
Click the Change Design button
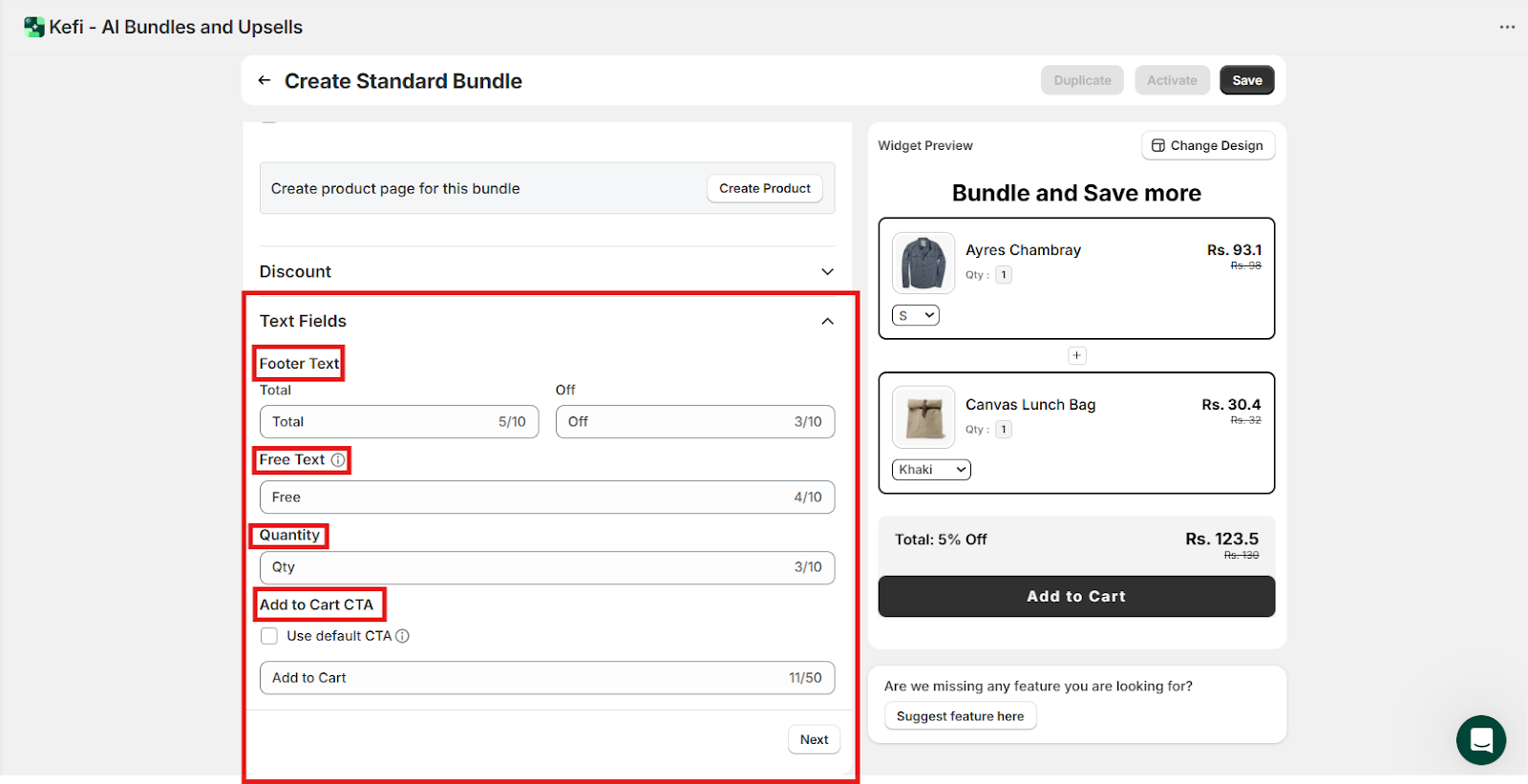point(1208,145)
